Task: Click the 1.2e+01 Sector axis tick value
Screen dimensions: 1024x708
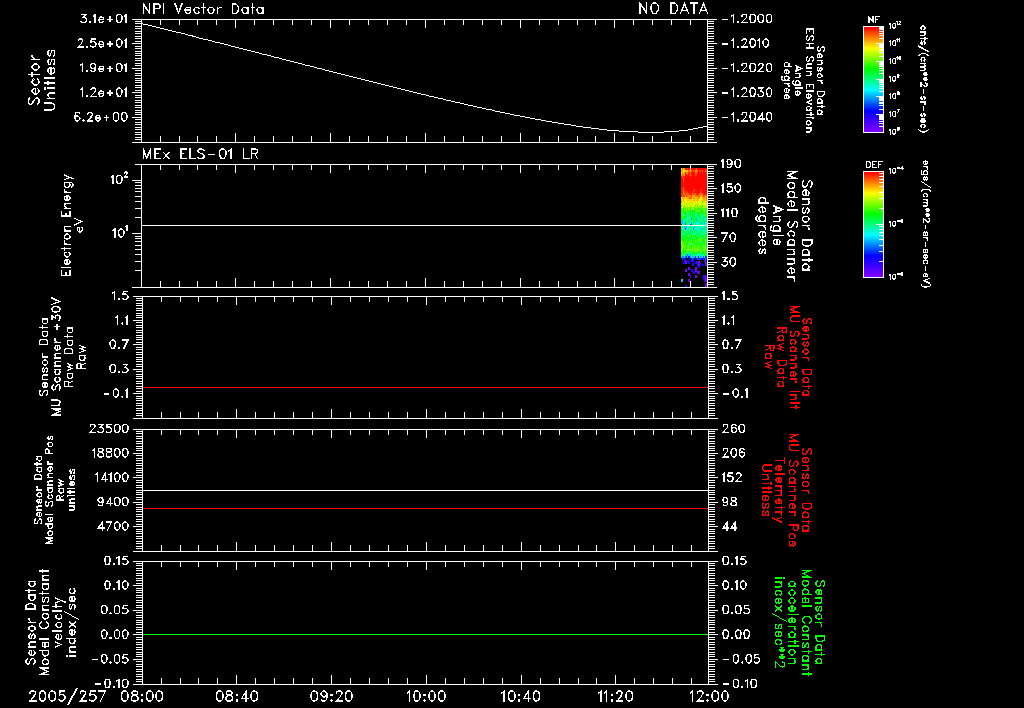Action: pos(104,93)
